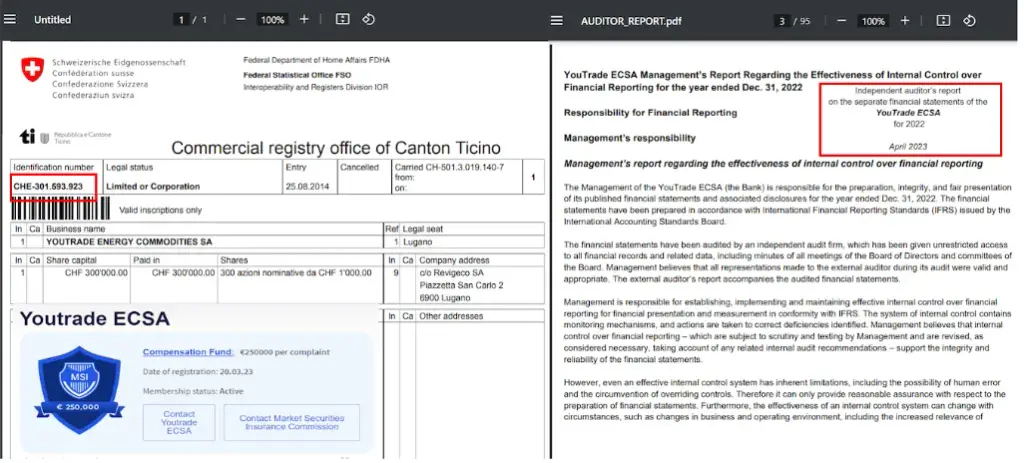Click paid in 'CHF 300'000.00' value
The height and width of the screenshot is (463, 1024).
pos(184,272)
